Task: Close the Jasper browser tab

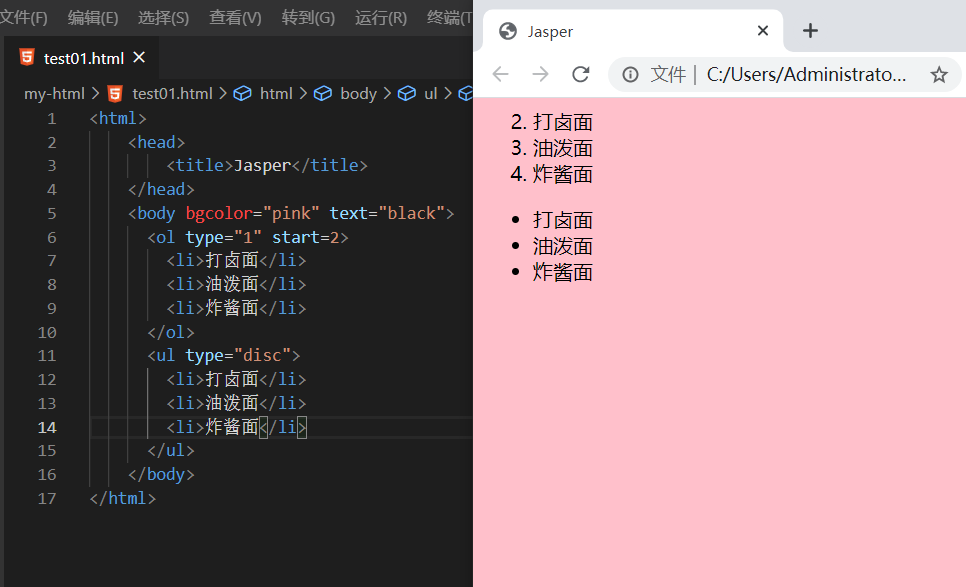Action: [763, 31]
